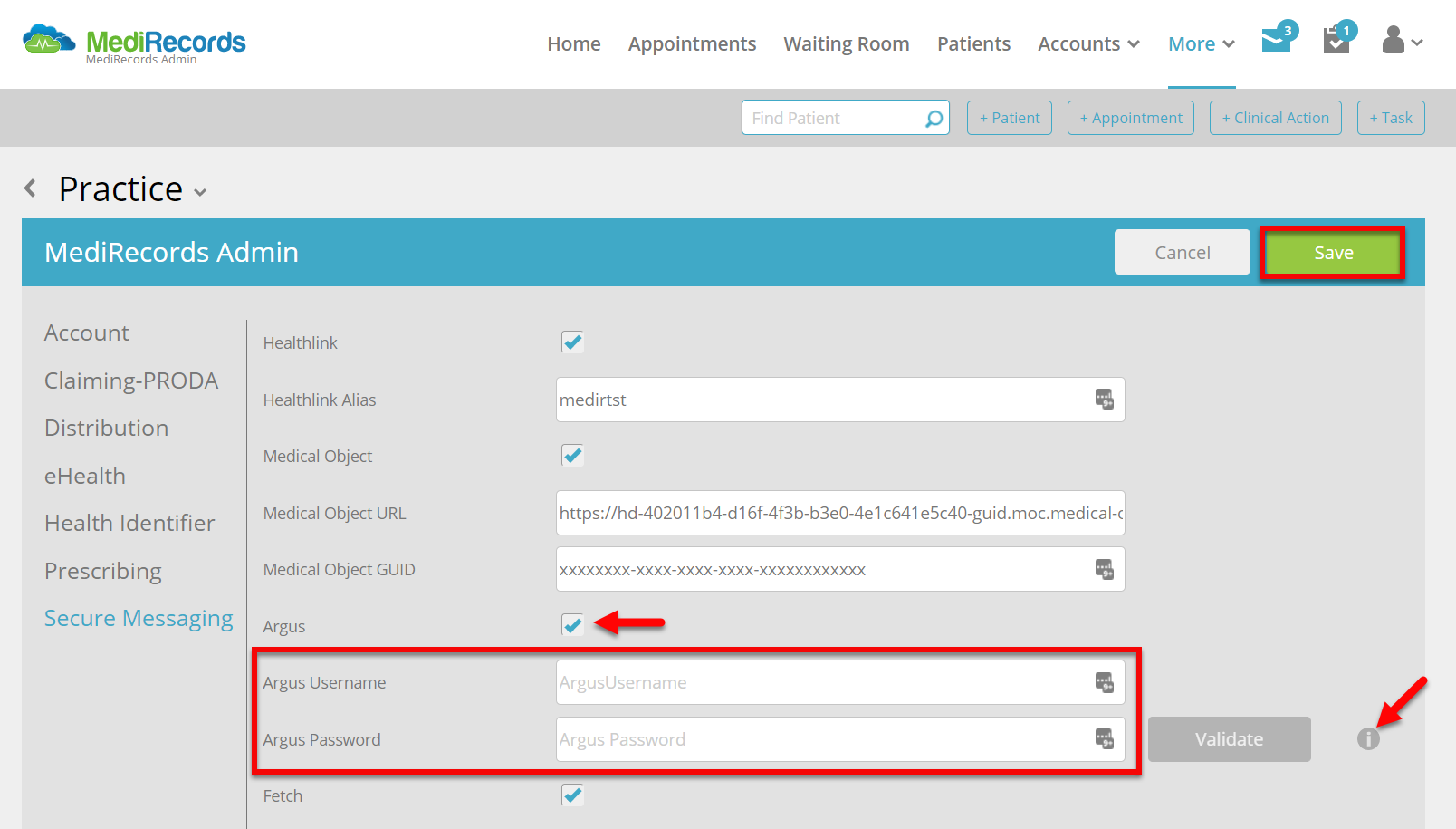Click the Validate button
The height and width of the screenshot is (829, 1456).
point(1229,739)
